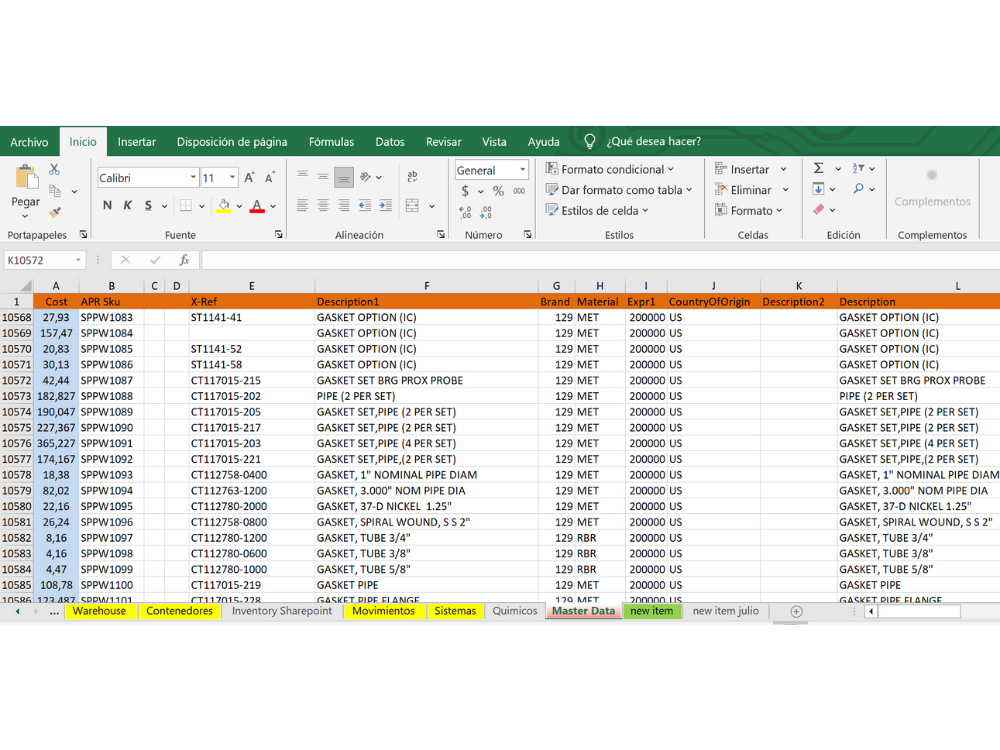Image resolution: width=1000 pixels, height=750 pixels.
Task: Click the Pegar (paste) icon
Action: click(x=26, y=177)
